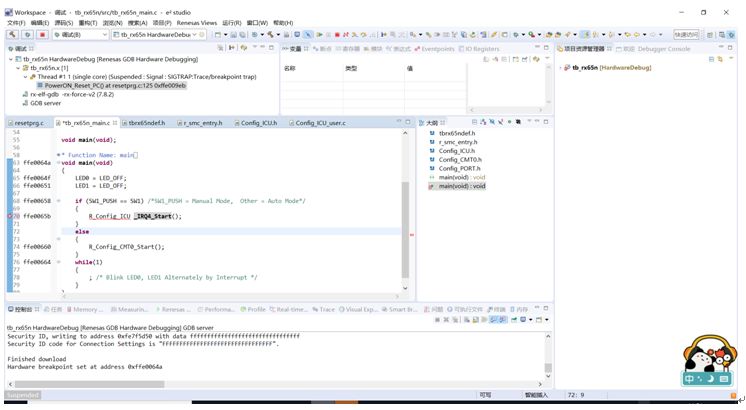Maximize the Debug view panel
746x410 pixels.
click(x=271, y=48)
